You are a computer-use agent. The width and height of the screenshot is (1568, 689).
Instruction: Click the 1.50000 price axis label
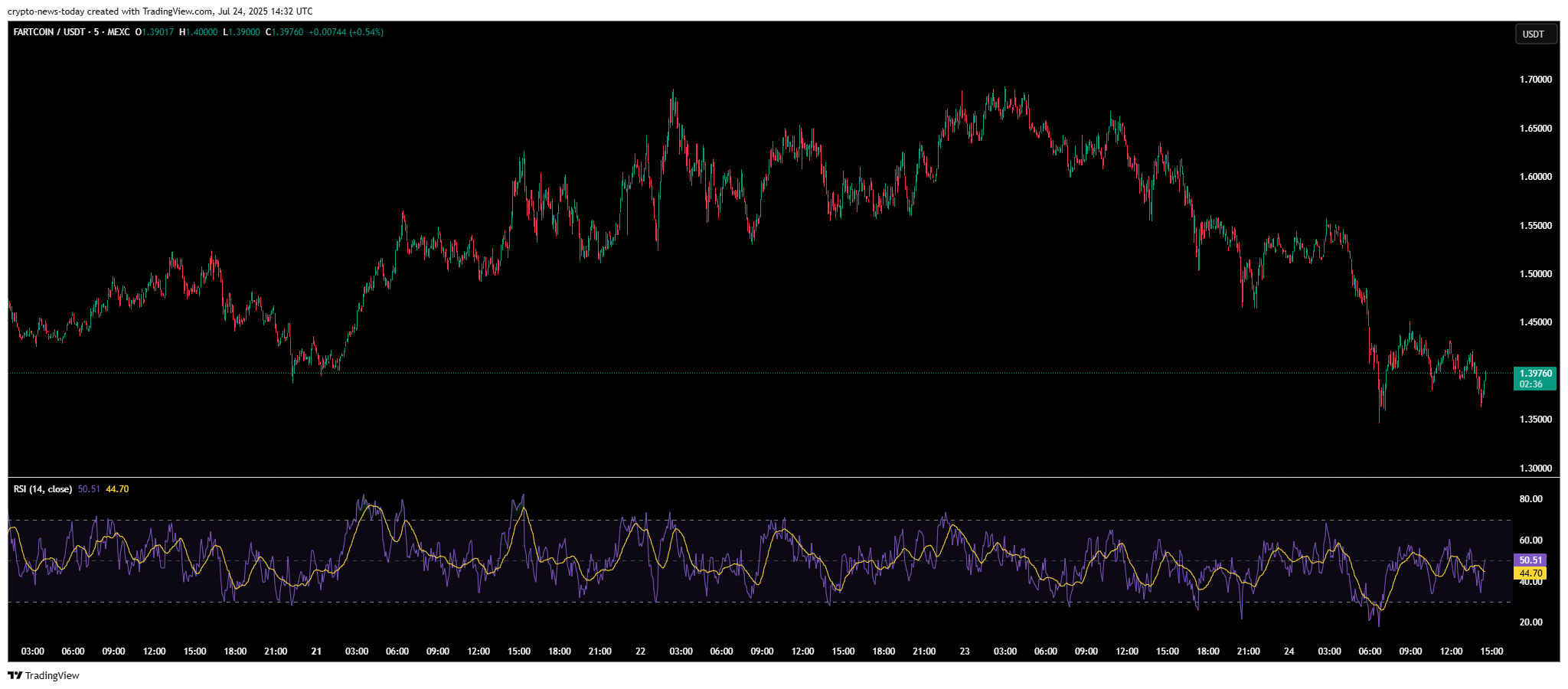[x=1536, y=274]
